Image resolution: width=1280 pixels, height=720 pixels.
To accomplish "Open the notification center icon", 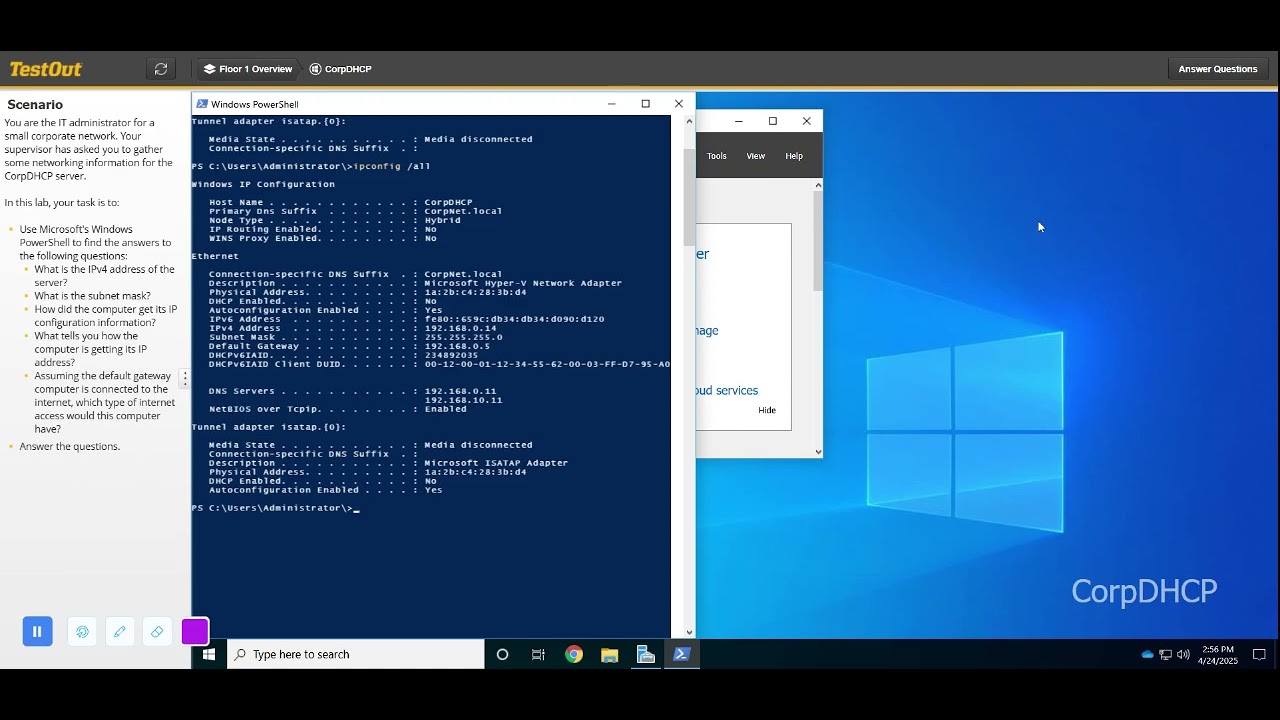I will pos(1259,654).
